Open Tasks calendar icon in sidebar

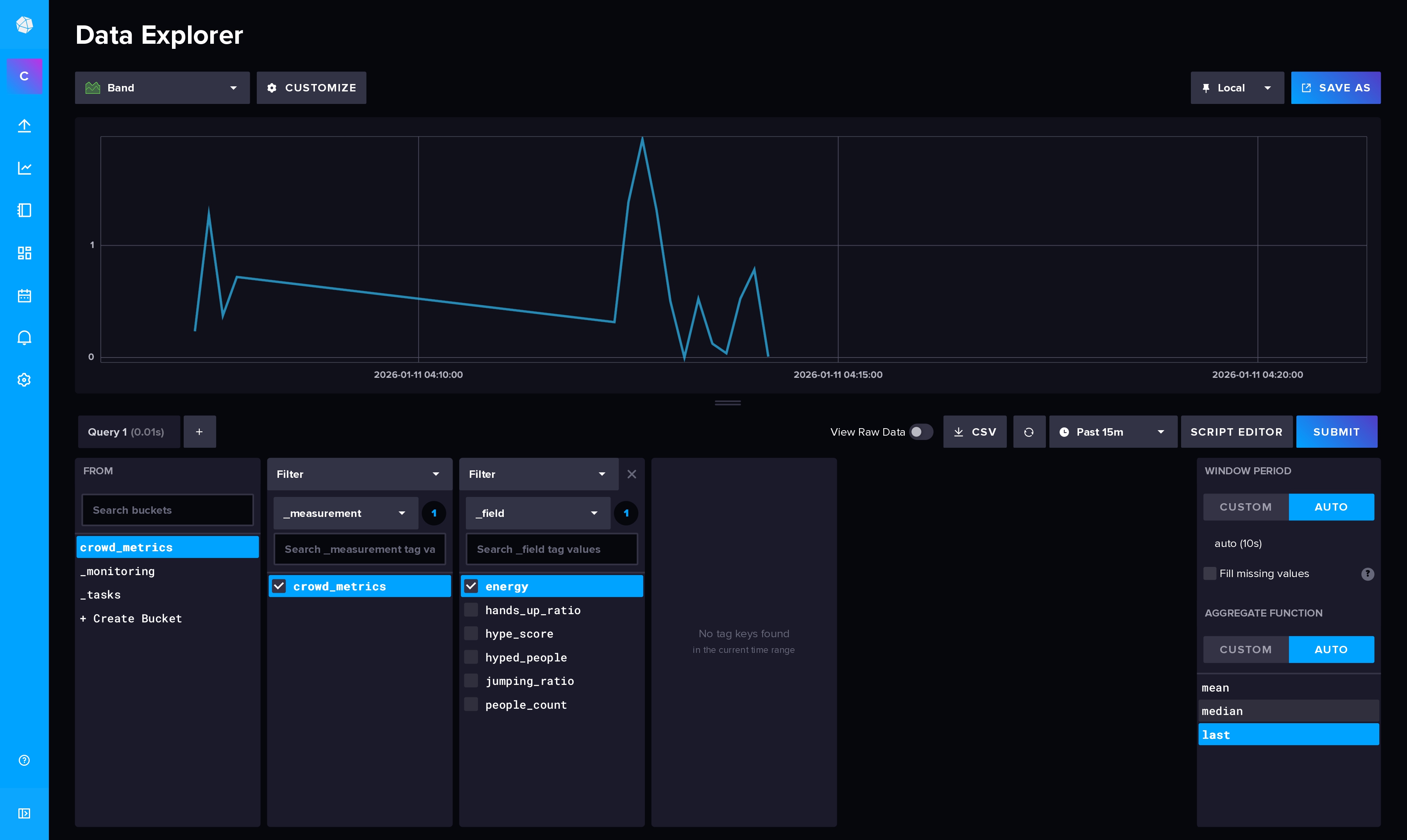coord(24,295)
